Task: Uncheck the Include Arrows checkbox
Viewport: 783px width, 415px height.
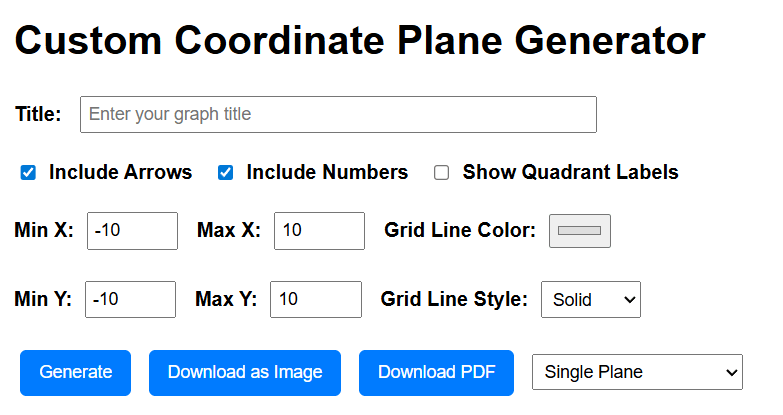Action: 28,173
